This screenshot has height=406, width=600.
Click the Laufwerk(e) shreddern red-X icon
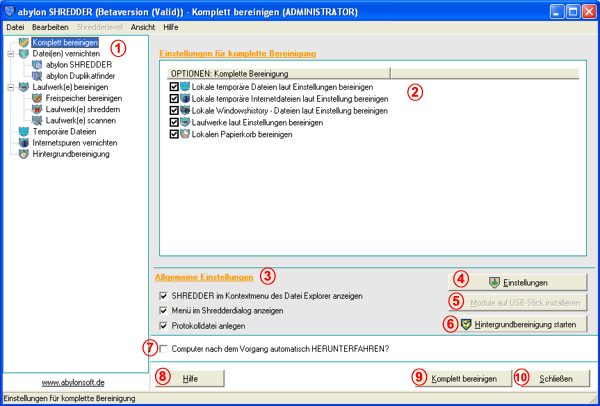point(37,109)
